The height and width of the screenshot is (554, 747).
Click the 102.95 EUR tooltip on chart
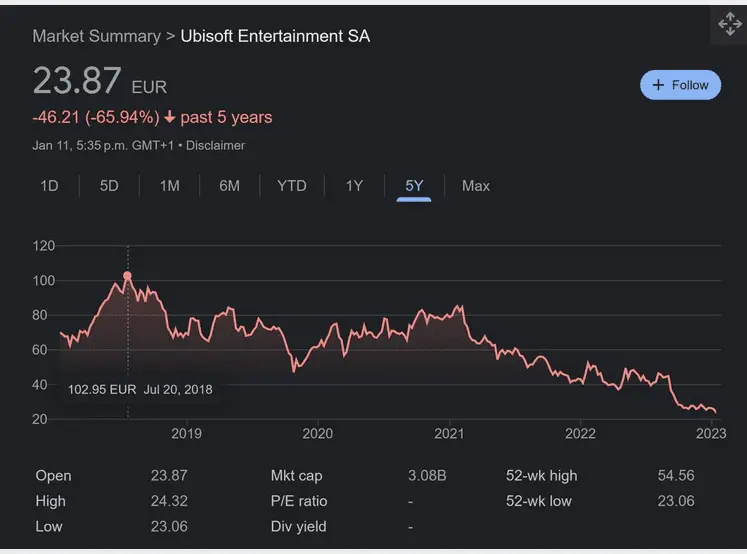coord(140,389)
